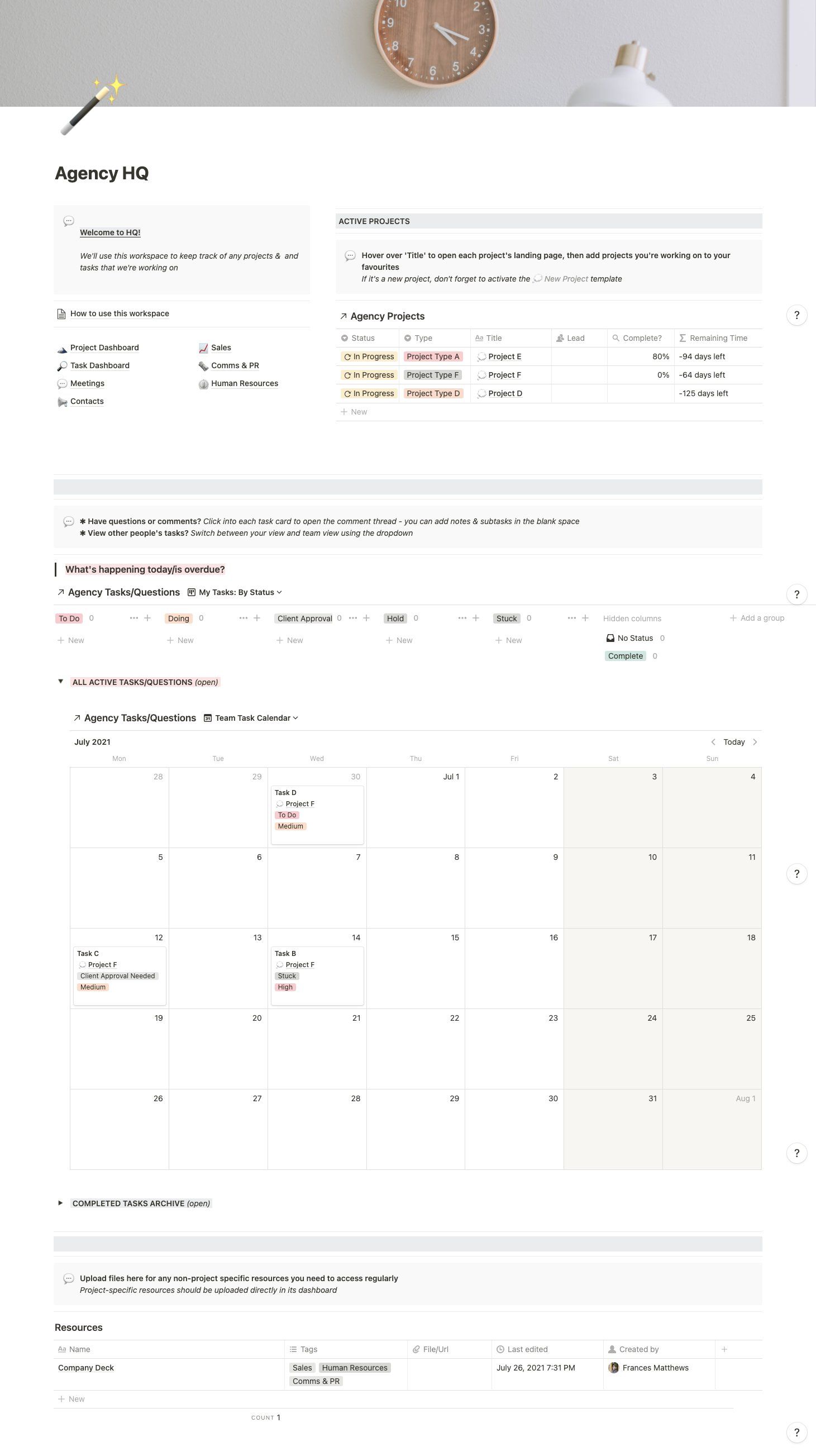Open the Comms & PR page link
This screenshot has height=1456, width=816.
[x=235, y=366]
